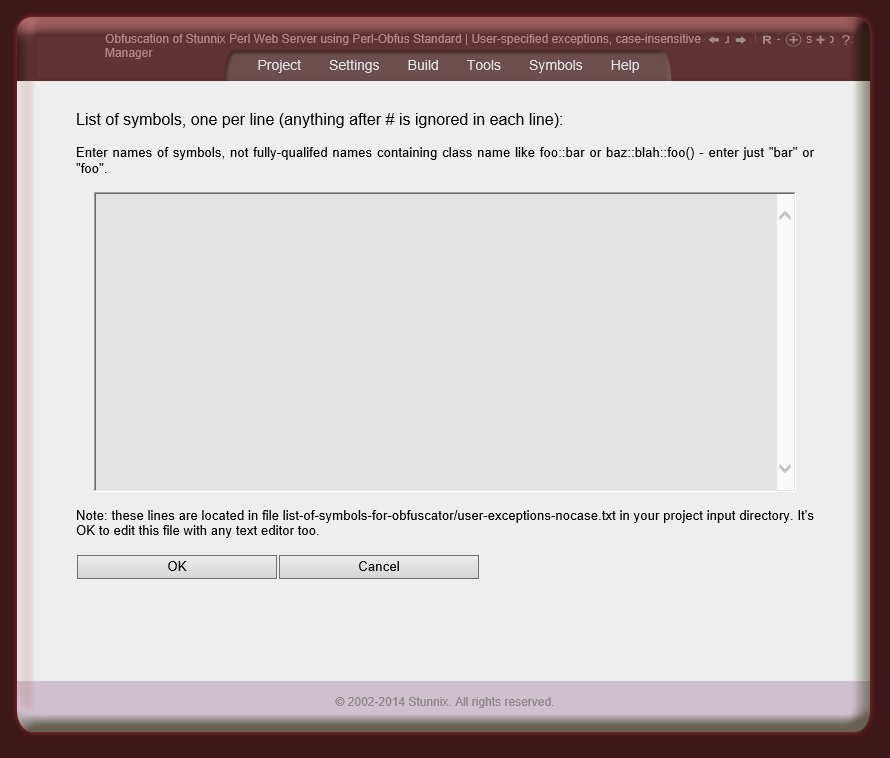
Task: Open the Project menu
Action: click(x=279, y=65)
